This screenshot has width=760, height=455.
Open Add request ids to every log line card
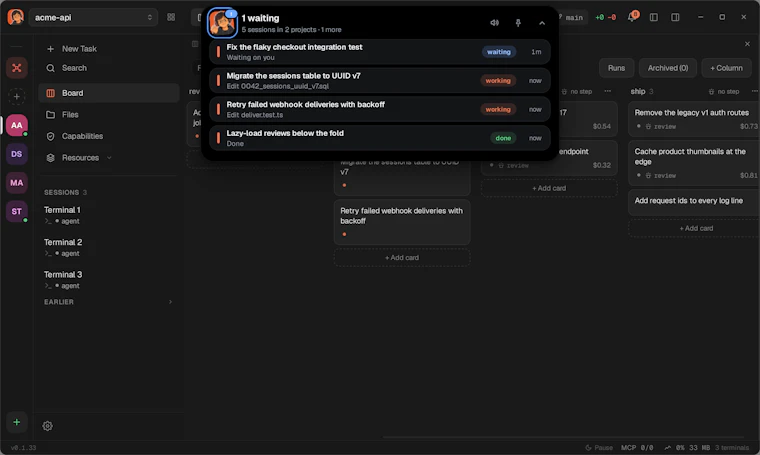(x=695, y=202)
